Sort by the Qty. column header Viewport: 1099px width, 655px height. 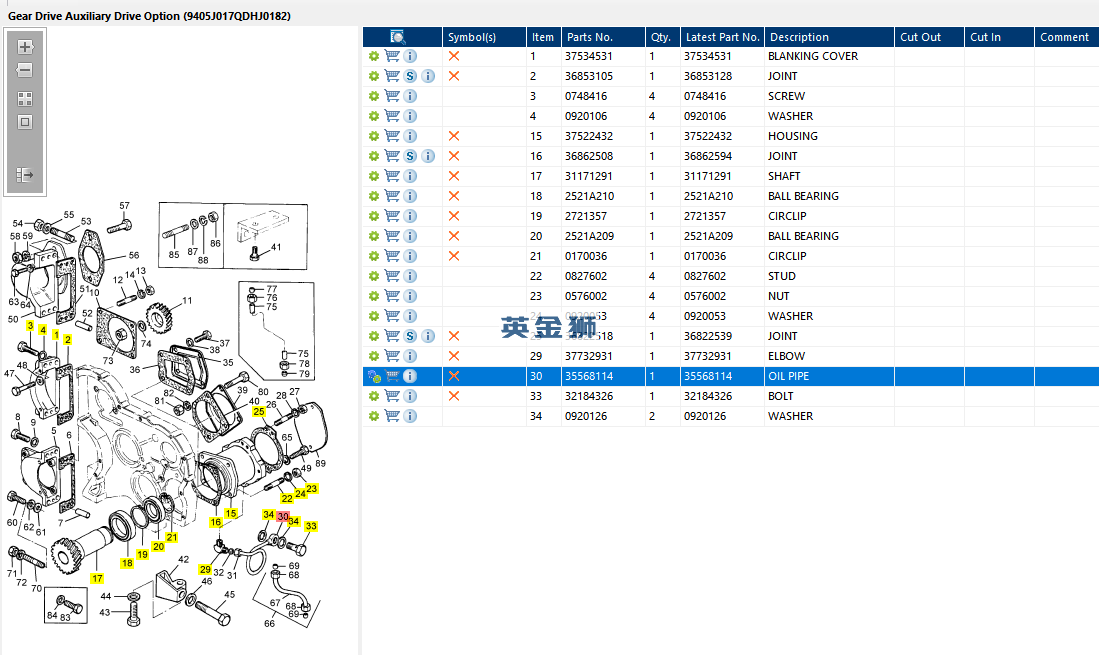(x=663, y=37)
